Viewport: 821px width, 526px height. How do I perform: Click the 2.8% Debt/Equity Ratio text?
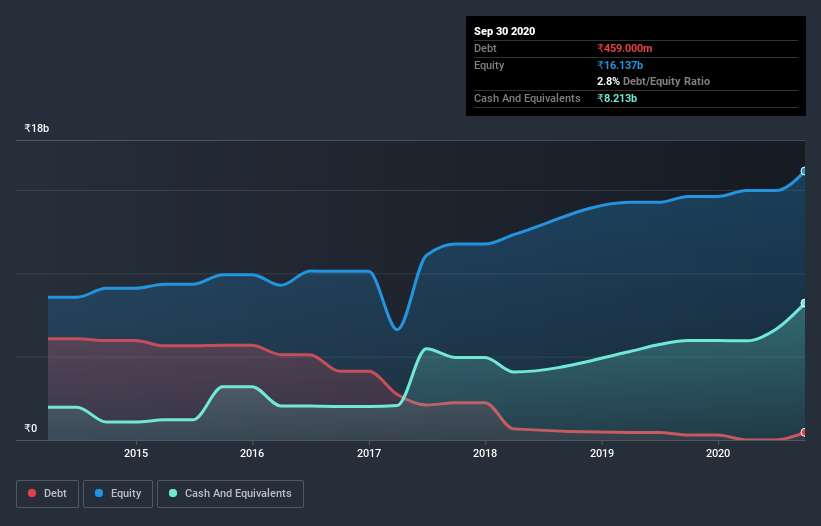click(x=653, y=81)
